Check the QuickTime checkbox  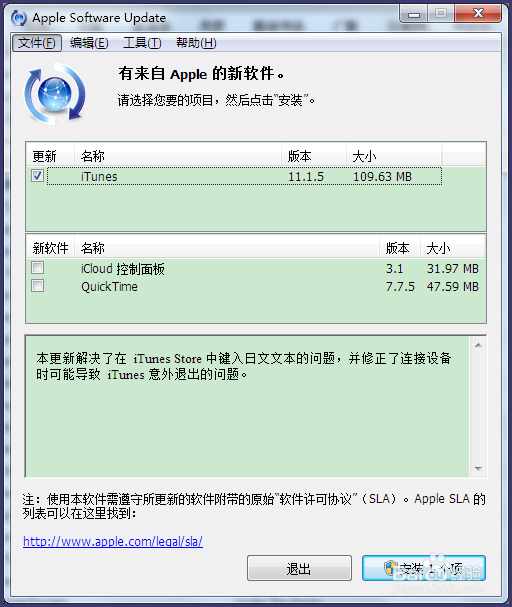click(38, 286)
